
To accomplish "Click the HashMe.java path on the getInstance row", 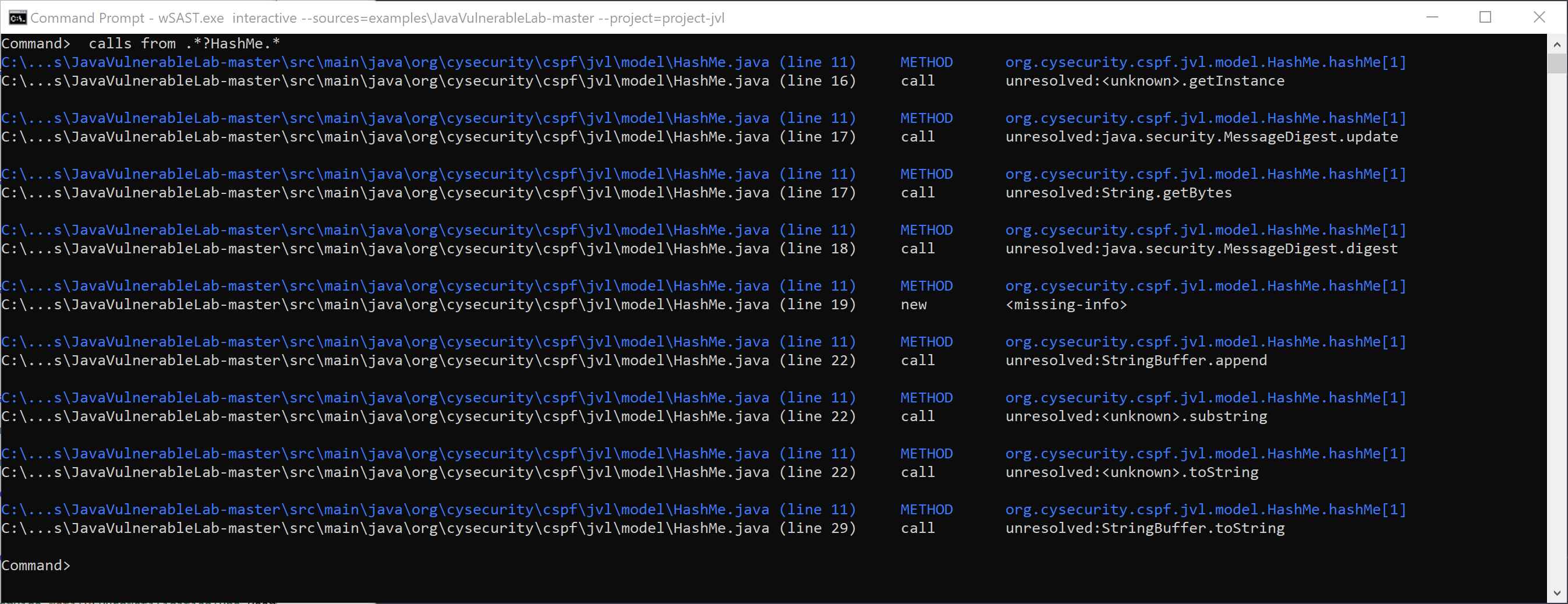I will (385, 80).
